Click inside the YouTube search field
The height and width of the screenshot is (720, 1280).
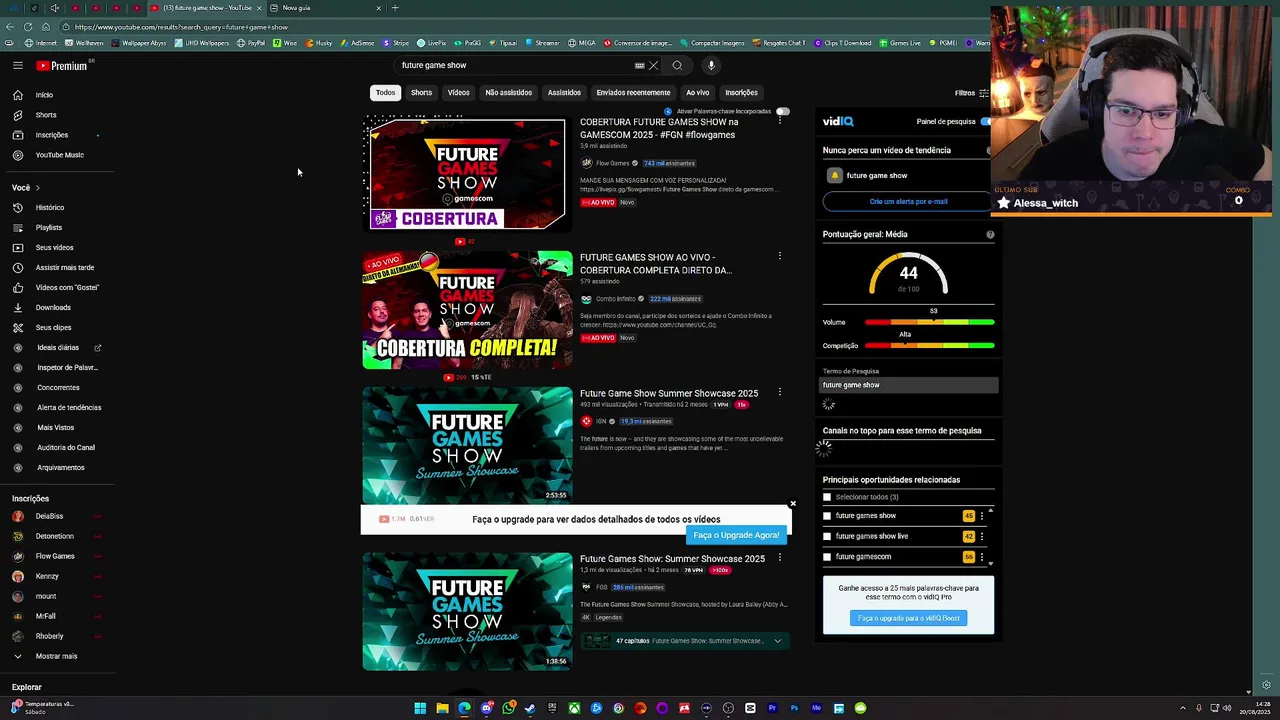(515, 66)
